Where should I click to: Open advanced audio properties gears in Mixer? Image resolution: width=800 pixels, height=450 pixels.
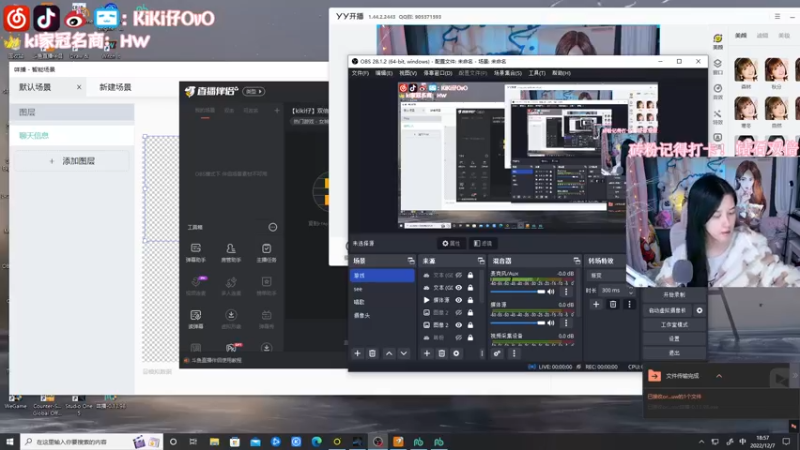[497, 353]
